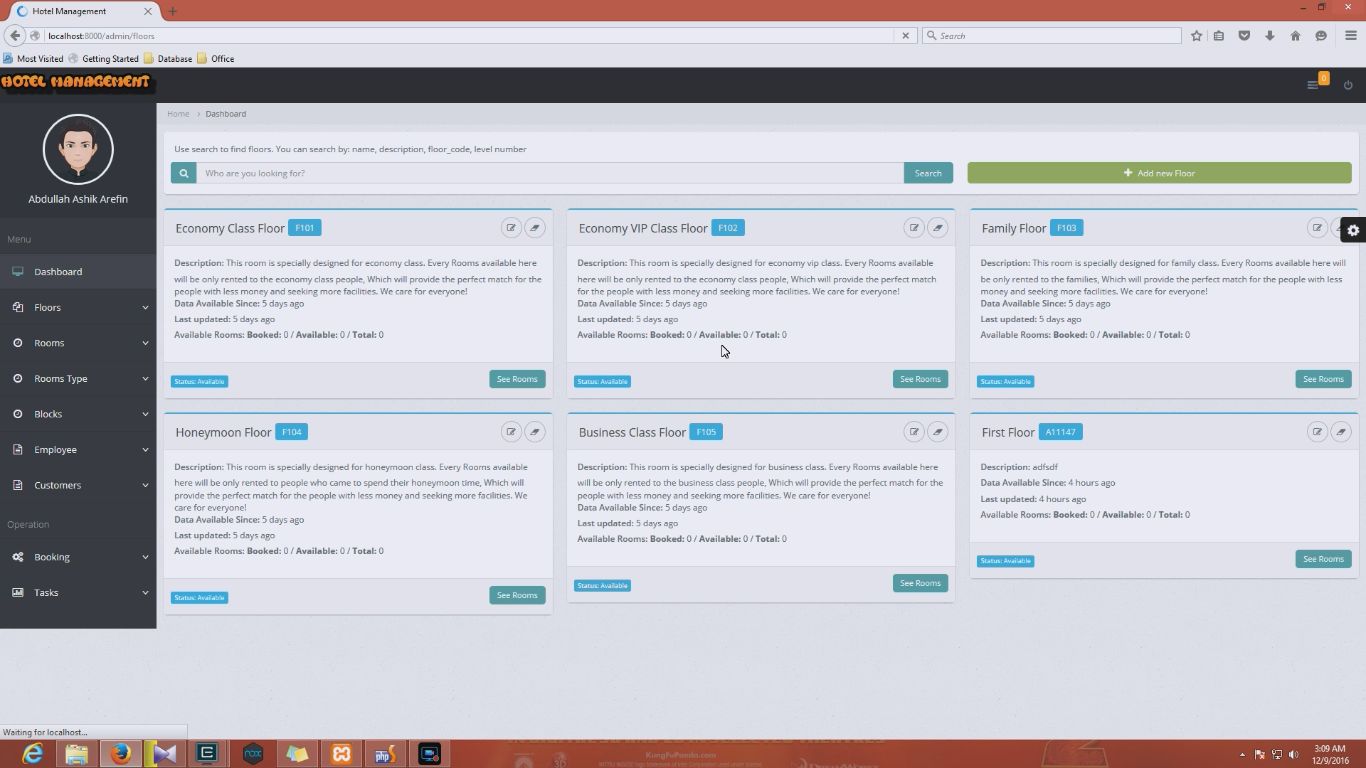Screen dimensions: 1366x768
Task: Click eraser icon on Economy VIP Class Floor
Action: click(938, 228)
